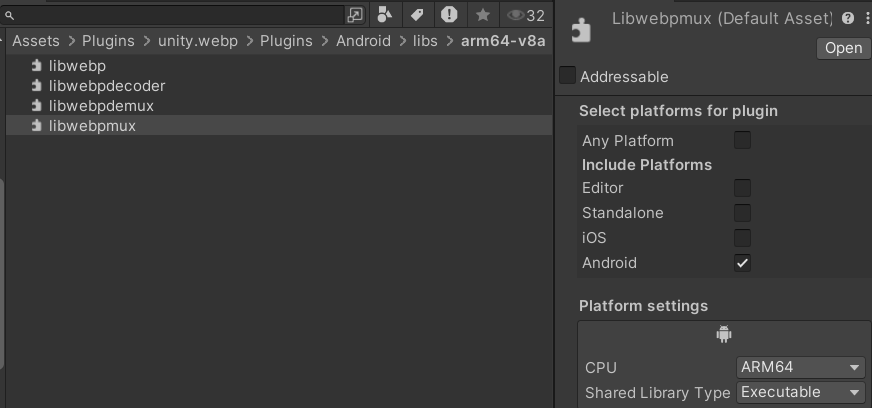872x408 pixels.
Task: Filter project search by type icon
Action: coord(385,14)
